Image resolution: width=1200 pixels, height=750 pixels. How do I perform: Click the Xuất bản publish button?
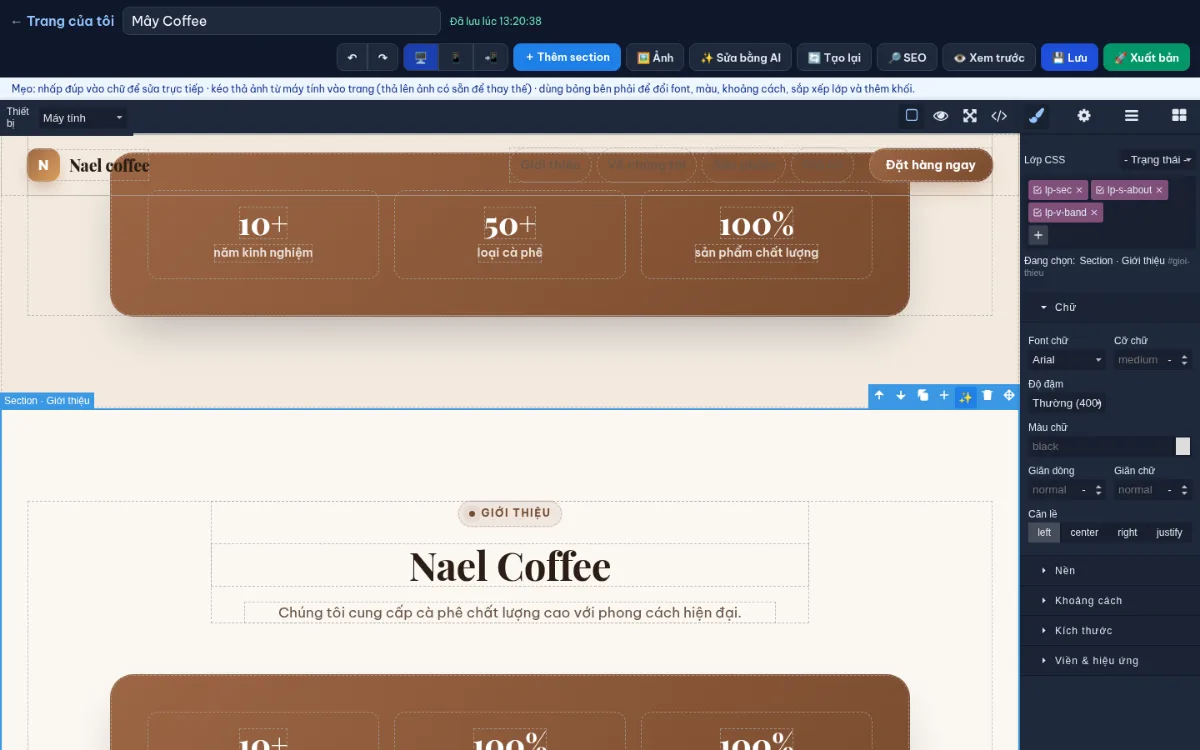[1146, 58]
